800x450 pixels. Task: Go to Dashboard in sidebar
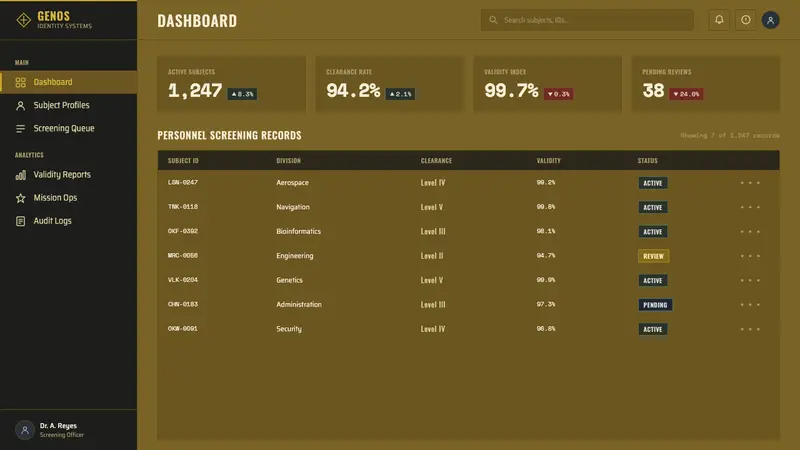[x=68, y=82]
